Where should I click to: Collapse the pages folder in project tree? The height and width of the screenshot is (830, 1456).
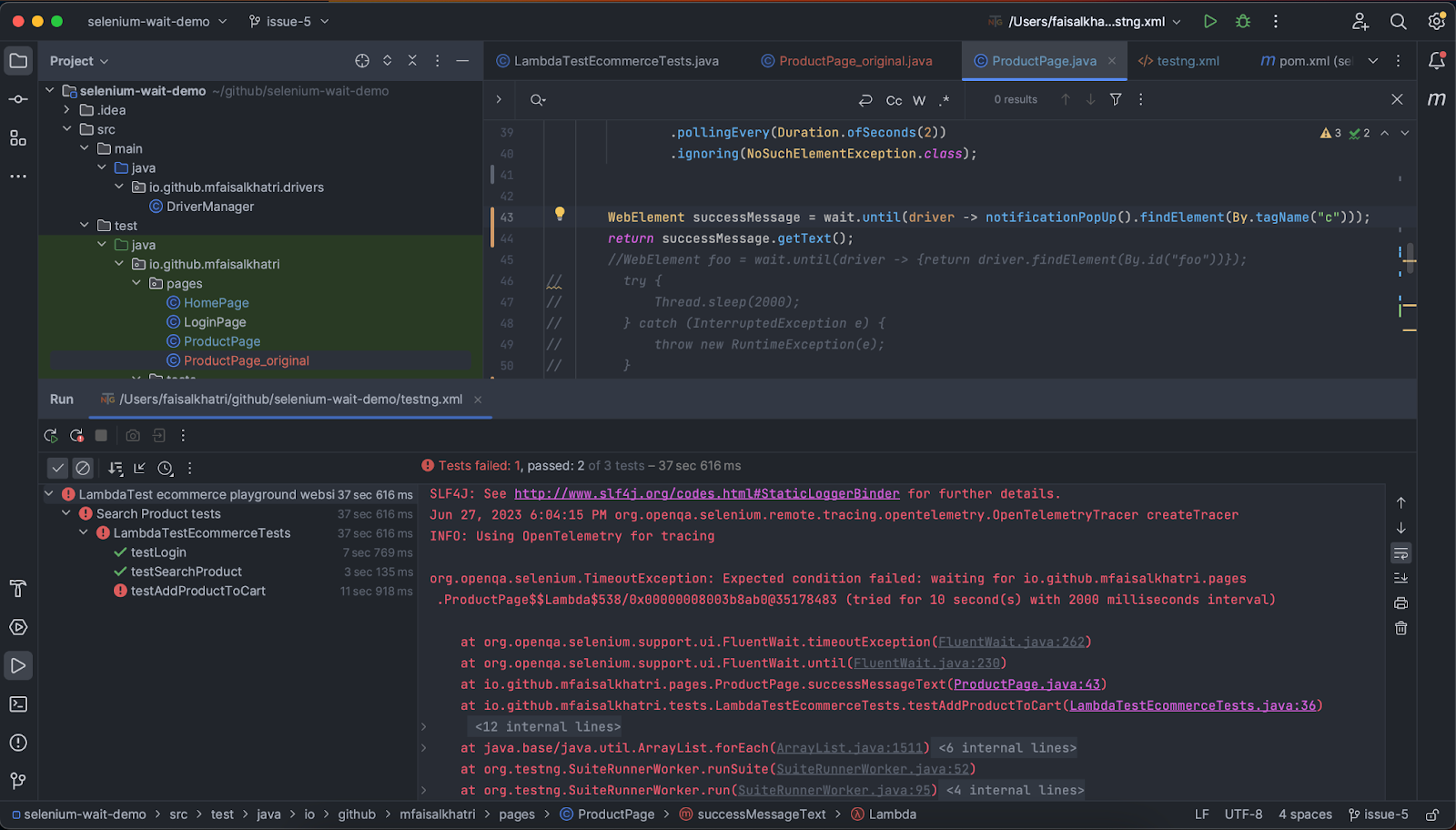136,283
